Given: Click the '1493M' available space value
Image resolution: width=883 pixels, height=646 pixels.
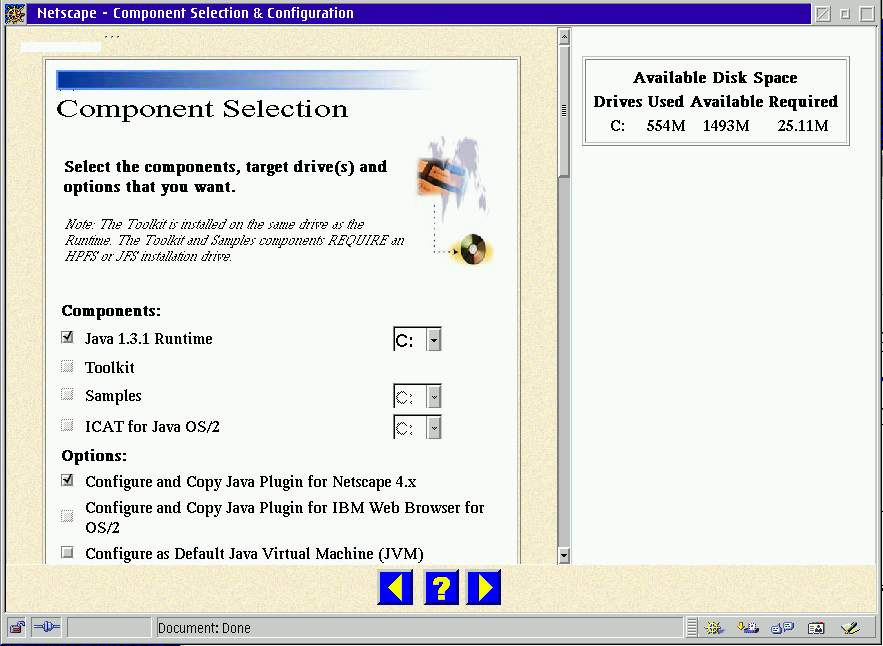Looking at the screenshot, I should click(726, 126).
